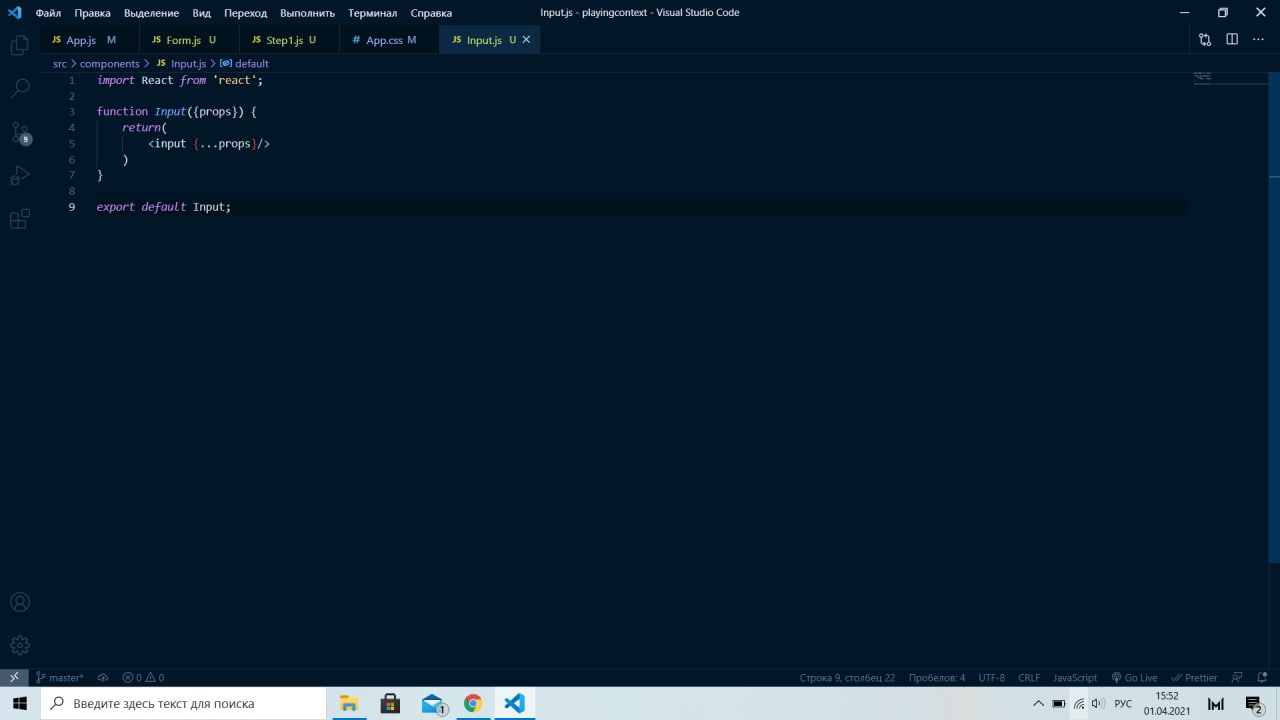This screenshot has height=720, width=1280.
Task: Open the Терминал menu
Action: (x=372, y=13)
